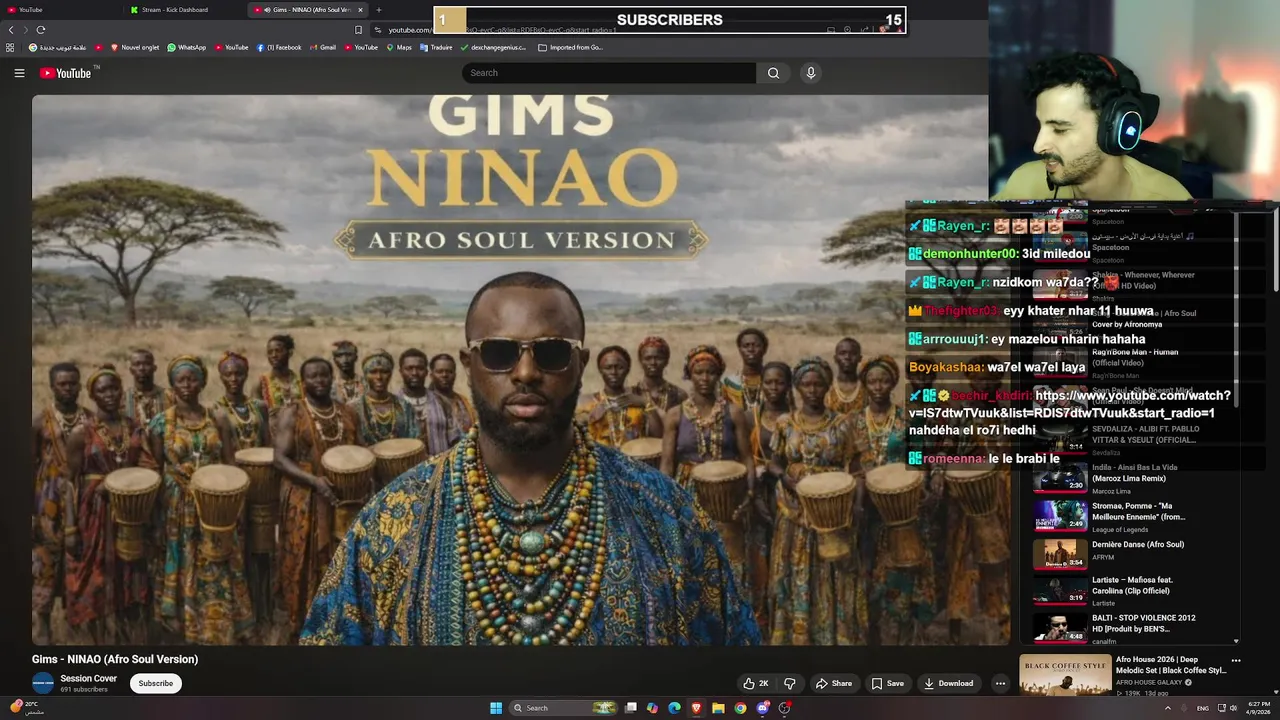Screen dimensions: 1280x720
Task: Open options menu for Afro House 2026
Action: [1236, 661]
